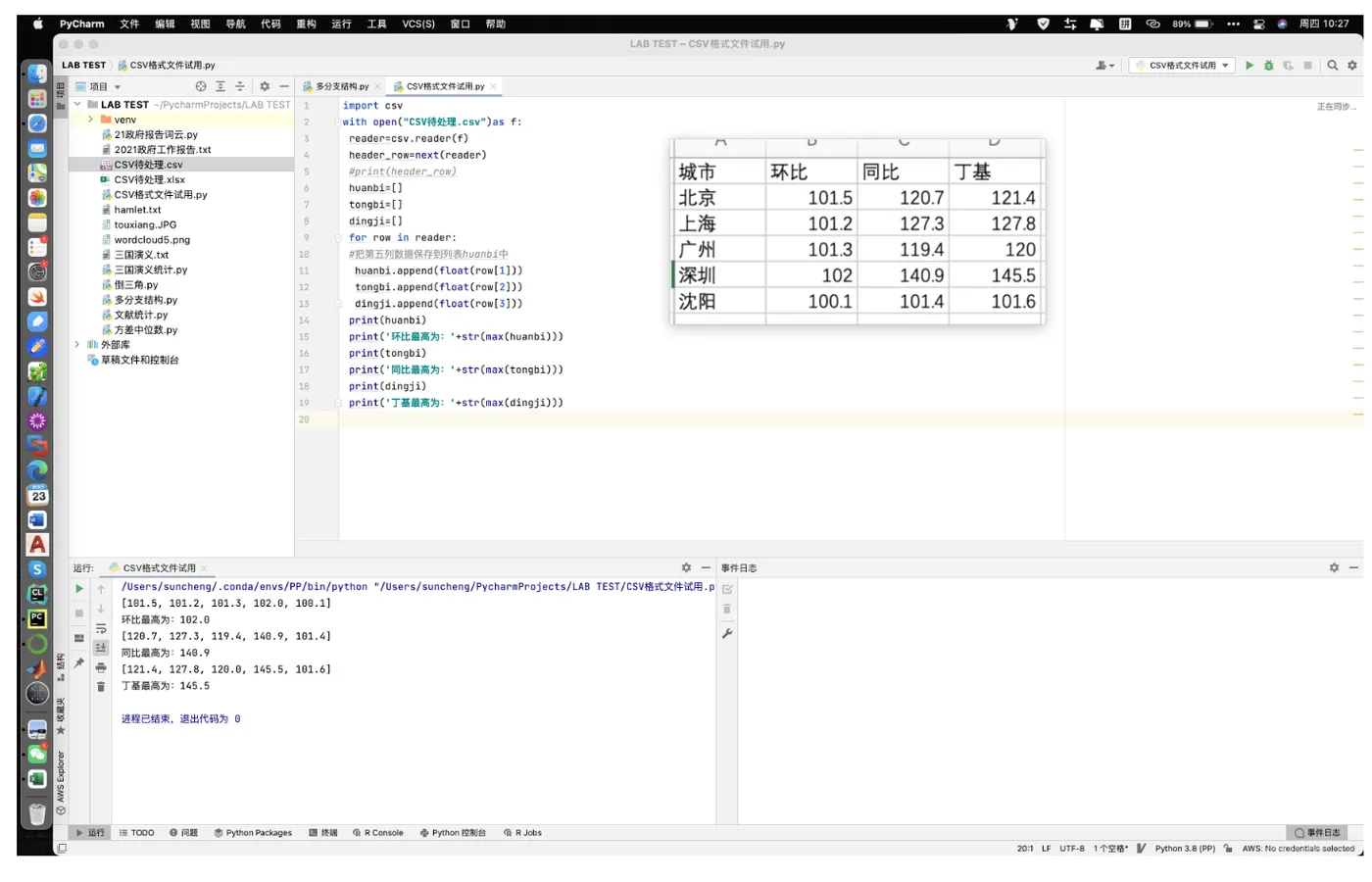The image size is (1372, 882).
Task: Select hamlet.txt in project tree
Action: (x=137, y=210)
